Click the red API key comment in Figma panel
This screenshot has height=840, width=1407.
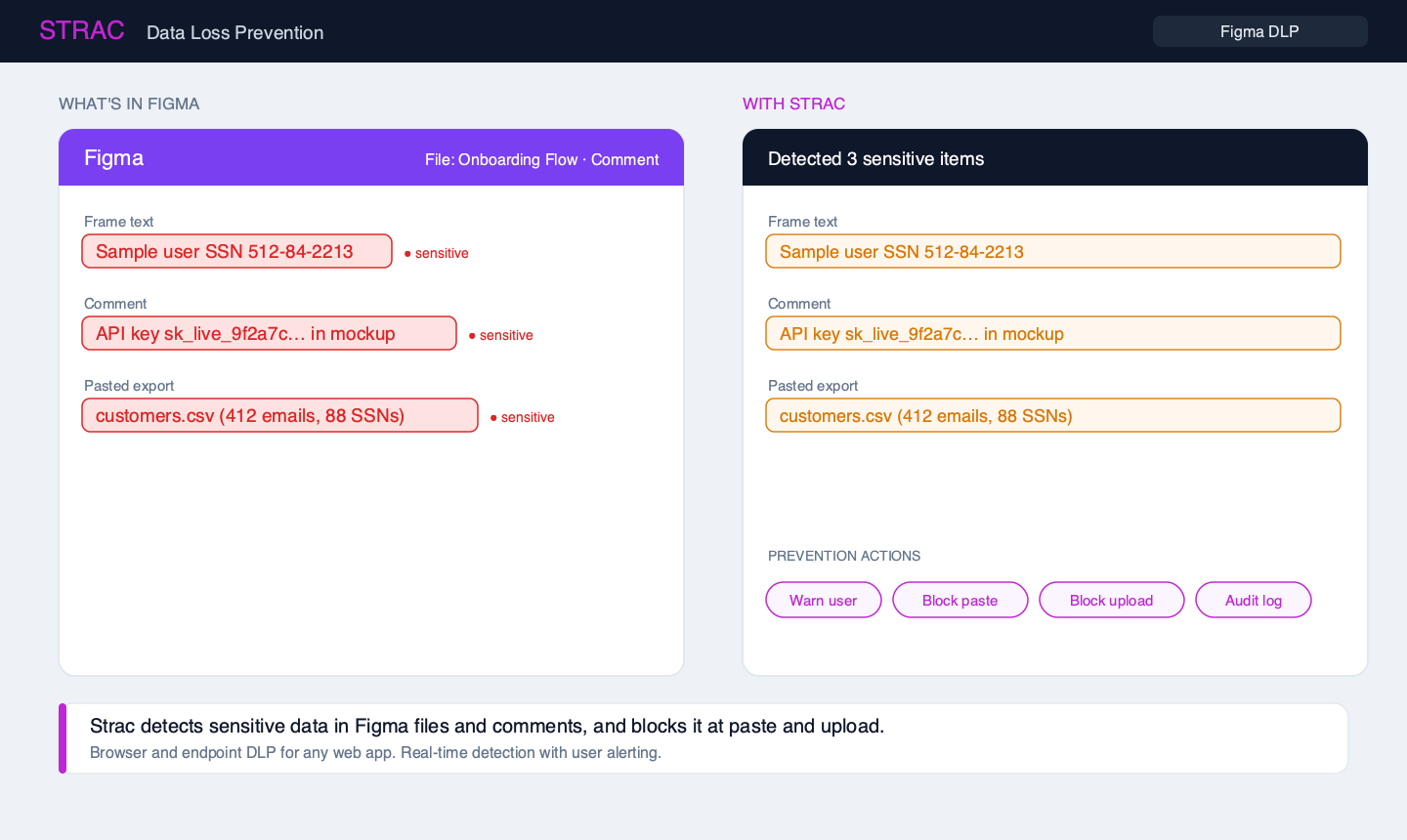[x=270, y=333]
